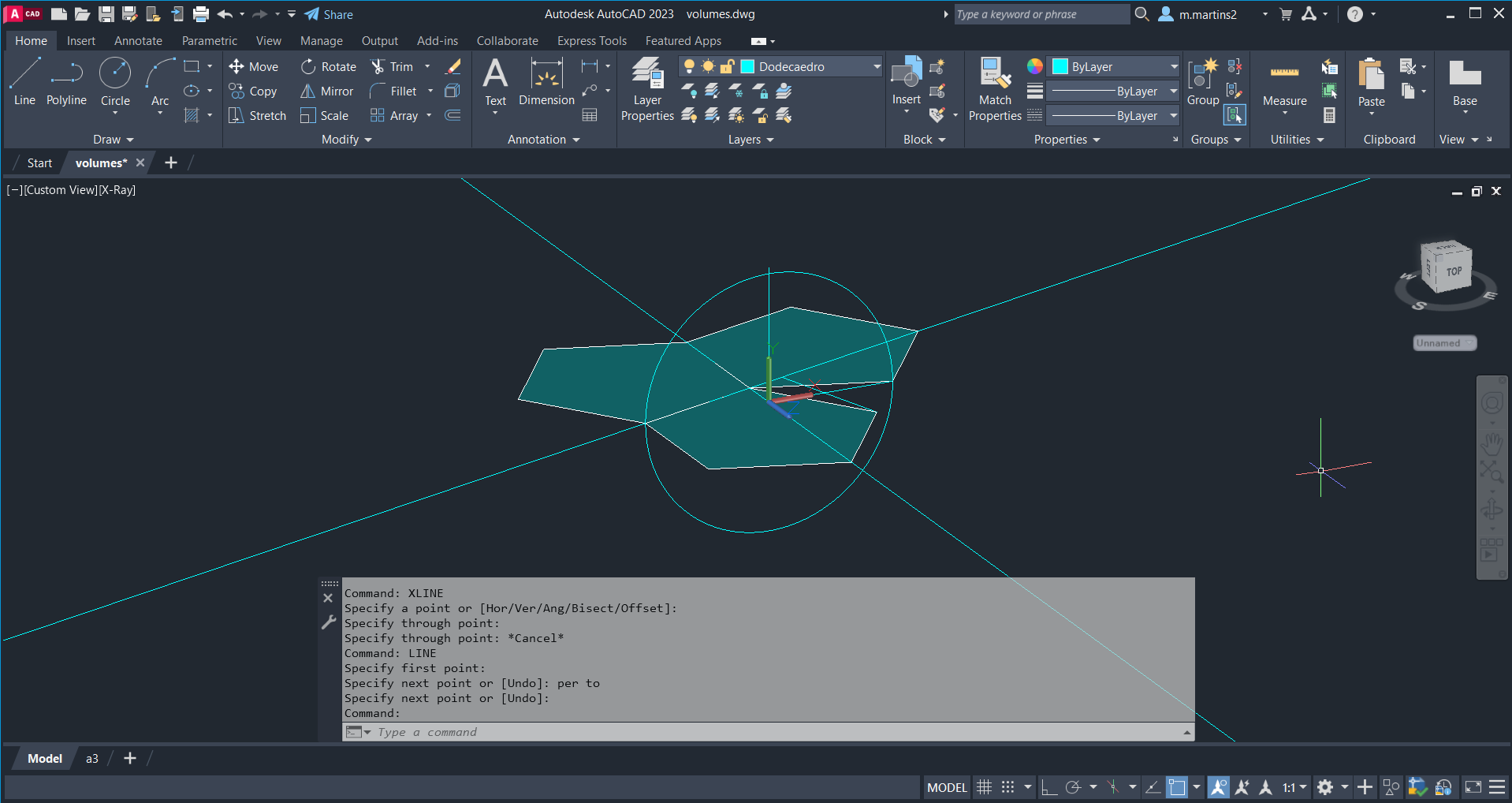Toggle snap mode in status bar
This screenshot has height=803, width=1512.
[x=1007, y=787]
